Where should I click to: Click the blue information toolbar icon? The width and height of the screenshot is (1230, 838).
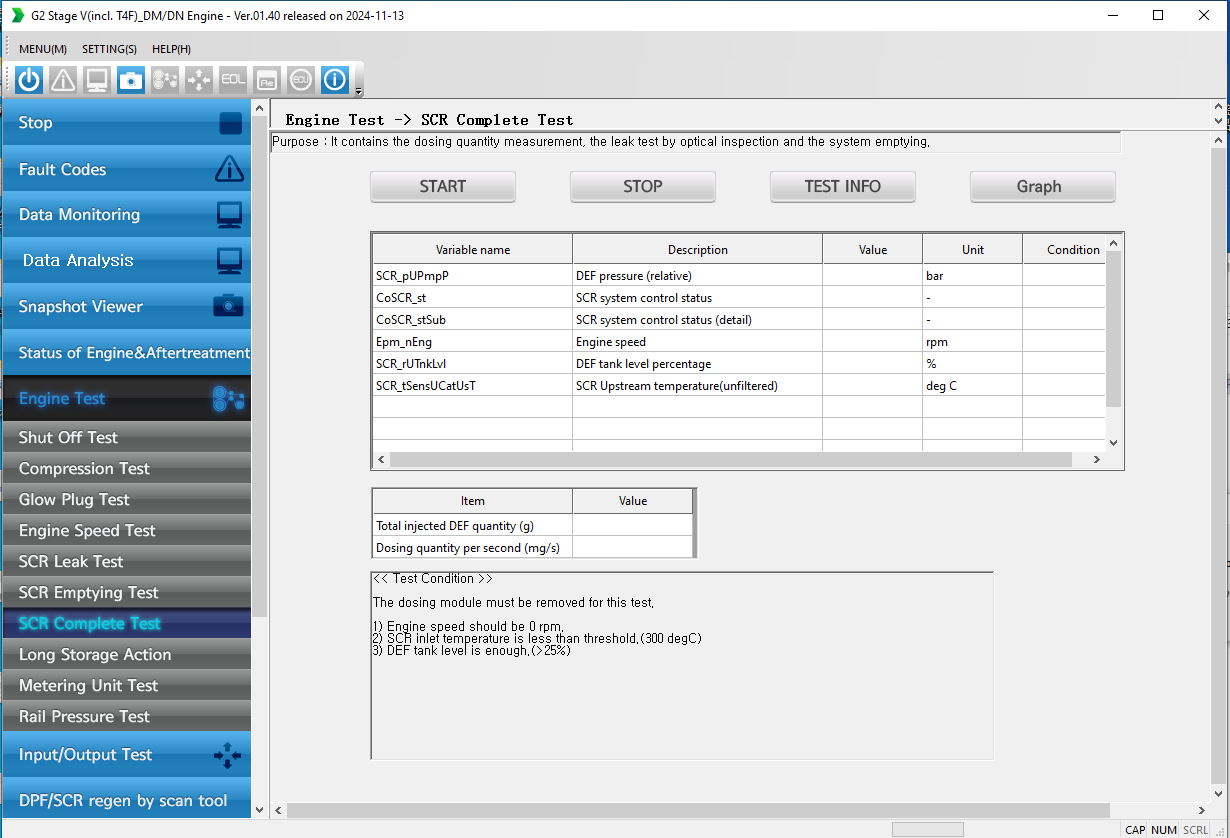click(x=335, y=80)
